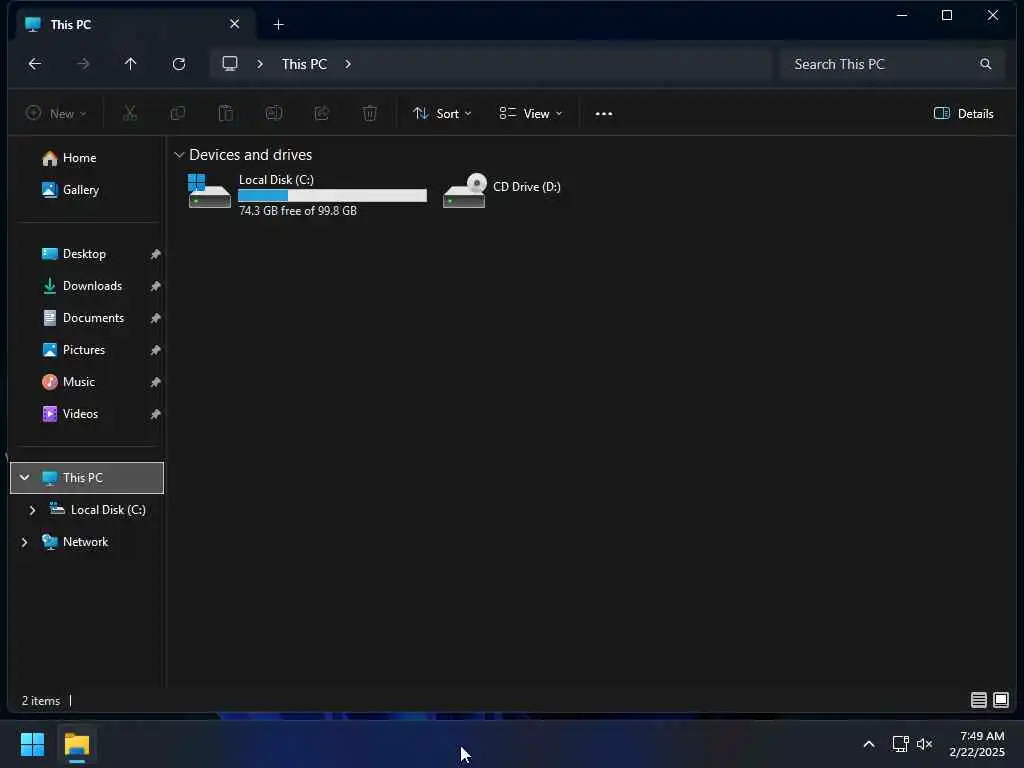1024x768 pixels.
Task: Close the This PC tab
Action: pyautogui.click(x=234, y=24)
